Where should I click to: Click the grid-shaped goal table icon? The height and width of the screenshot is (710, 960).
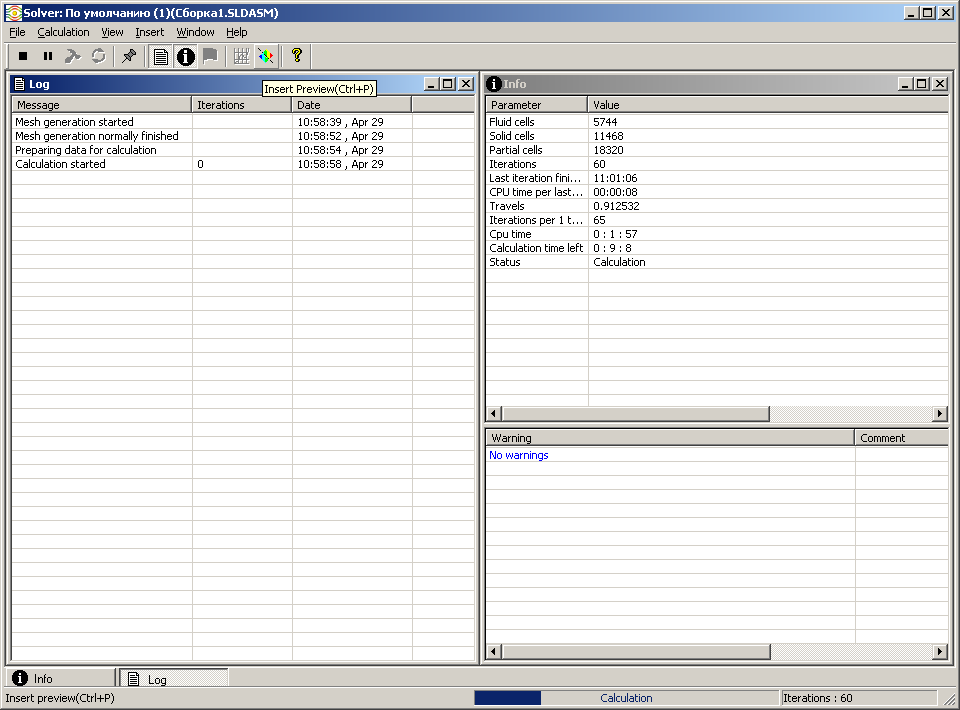coord(241,56)
